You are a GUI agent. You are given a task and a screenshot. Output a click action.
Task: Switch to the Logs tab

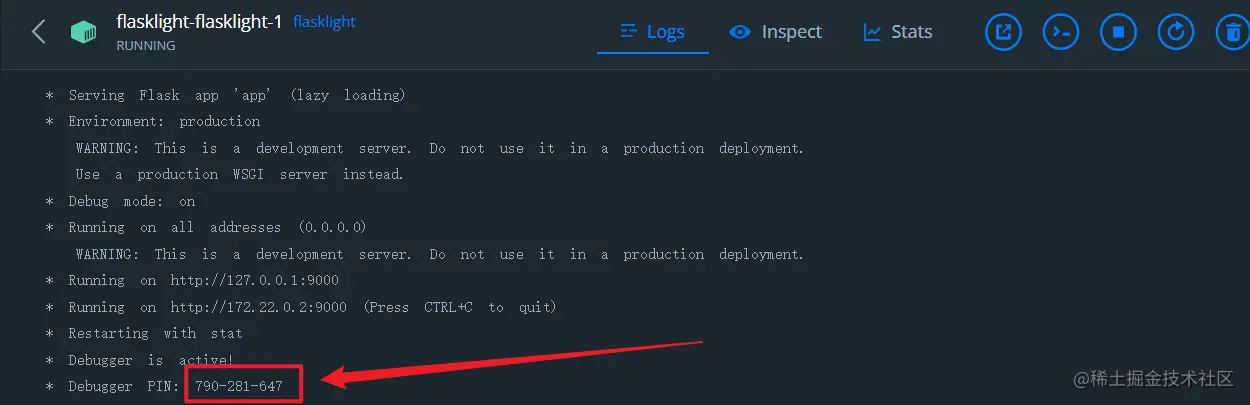tap(653, 32)
